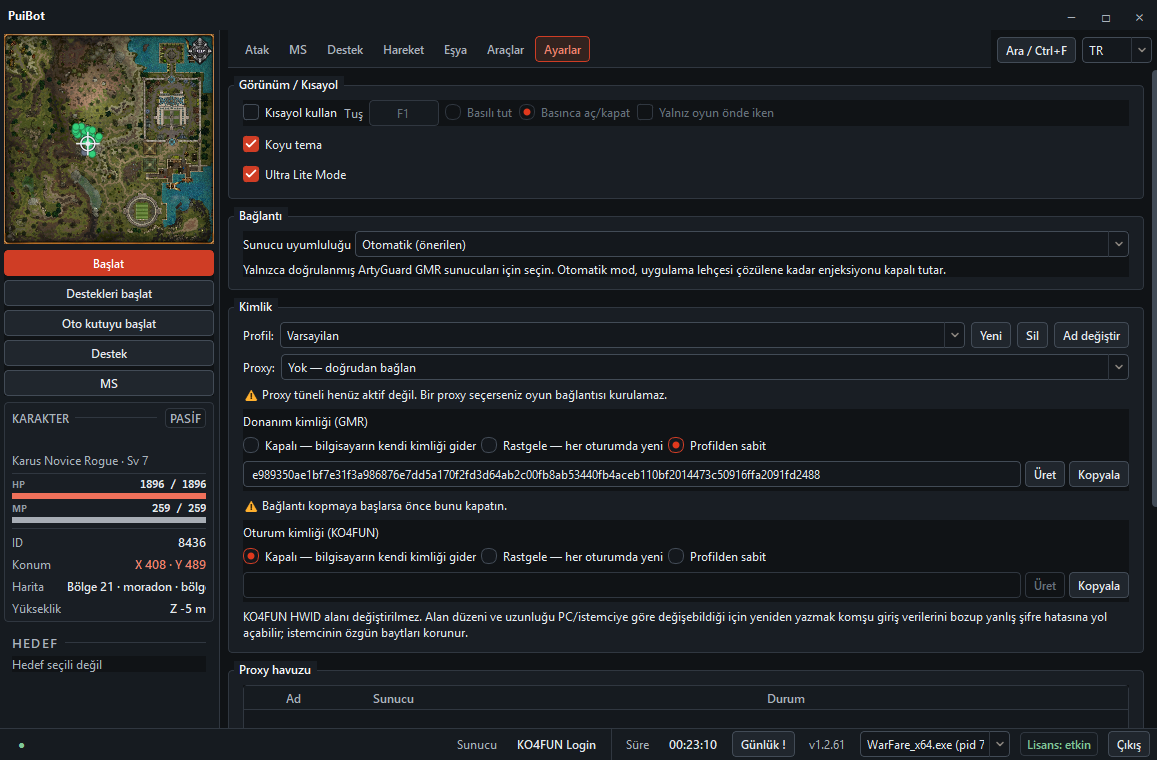1157x760 pixels.
Task: Open search with Ara / Ctrl+F button
Action: point(1036,50)
